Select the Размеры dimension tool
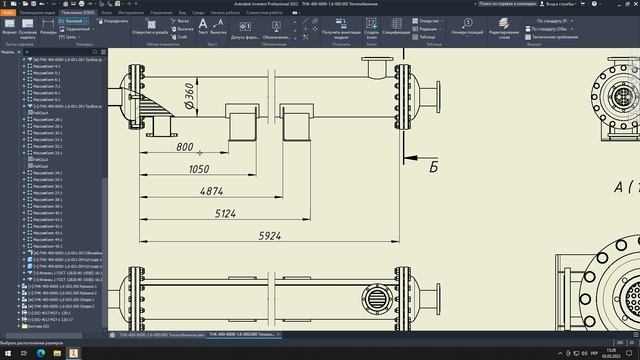 (x=48, y=27)
